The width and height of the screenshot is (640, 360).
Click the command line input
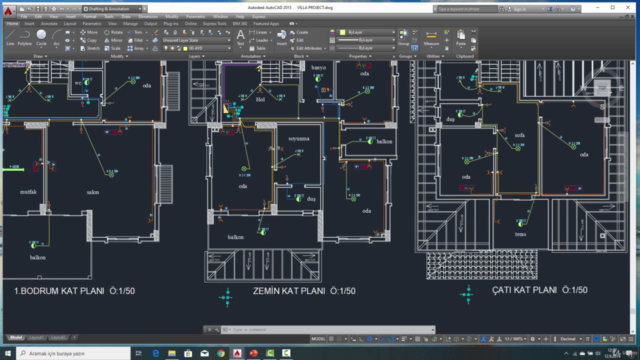point(329,329)
